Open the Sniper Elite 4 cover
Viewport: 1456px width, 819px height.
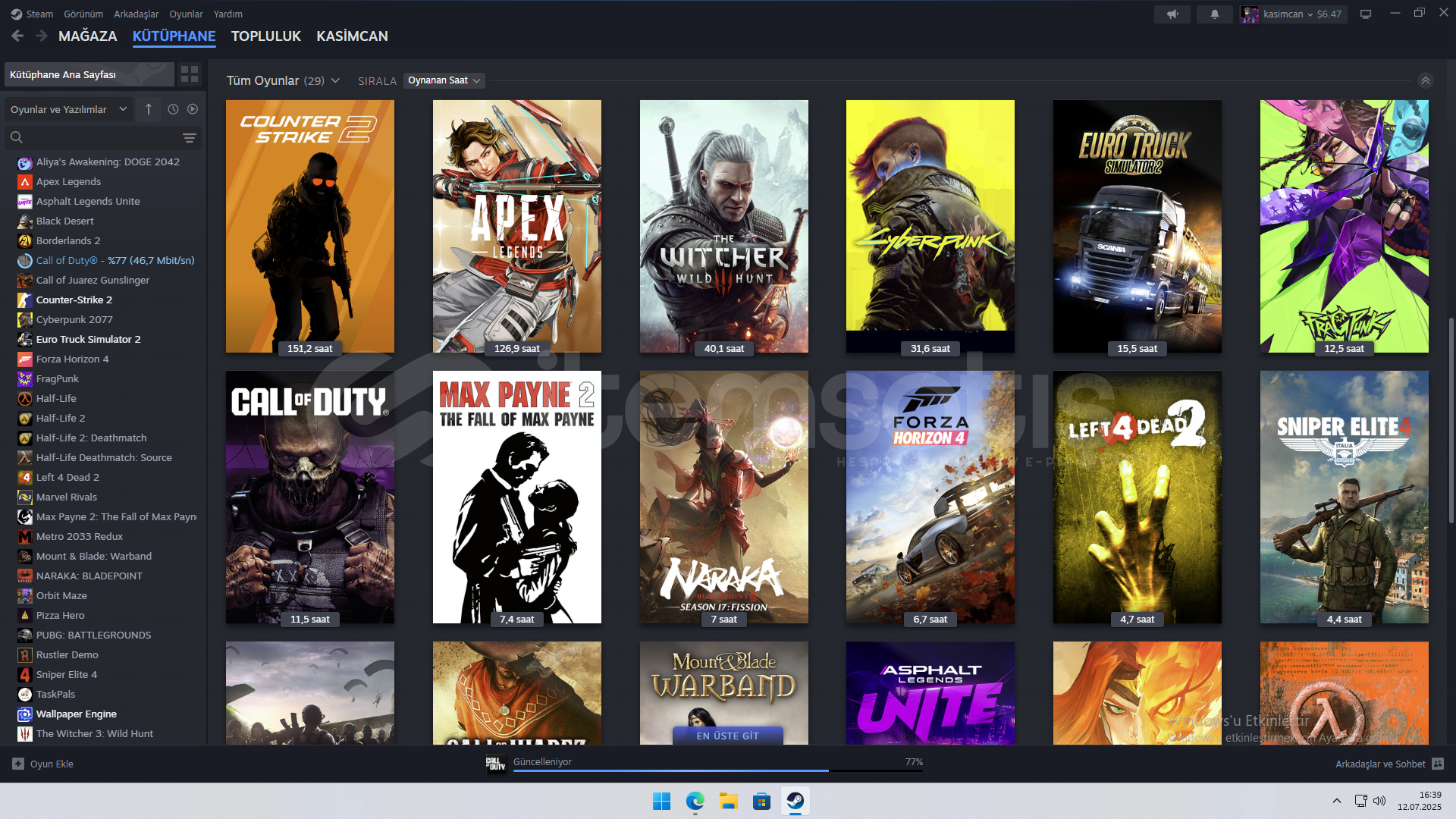click(x=1345, y=497)
